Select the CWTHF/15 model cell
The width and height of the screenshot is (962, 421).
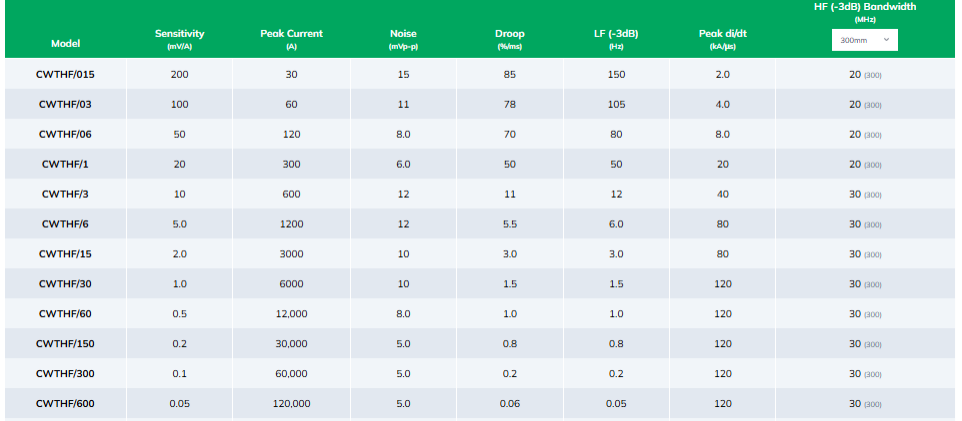coord(66,254)
